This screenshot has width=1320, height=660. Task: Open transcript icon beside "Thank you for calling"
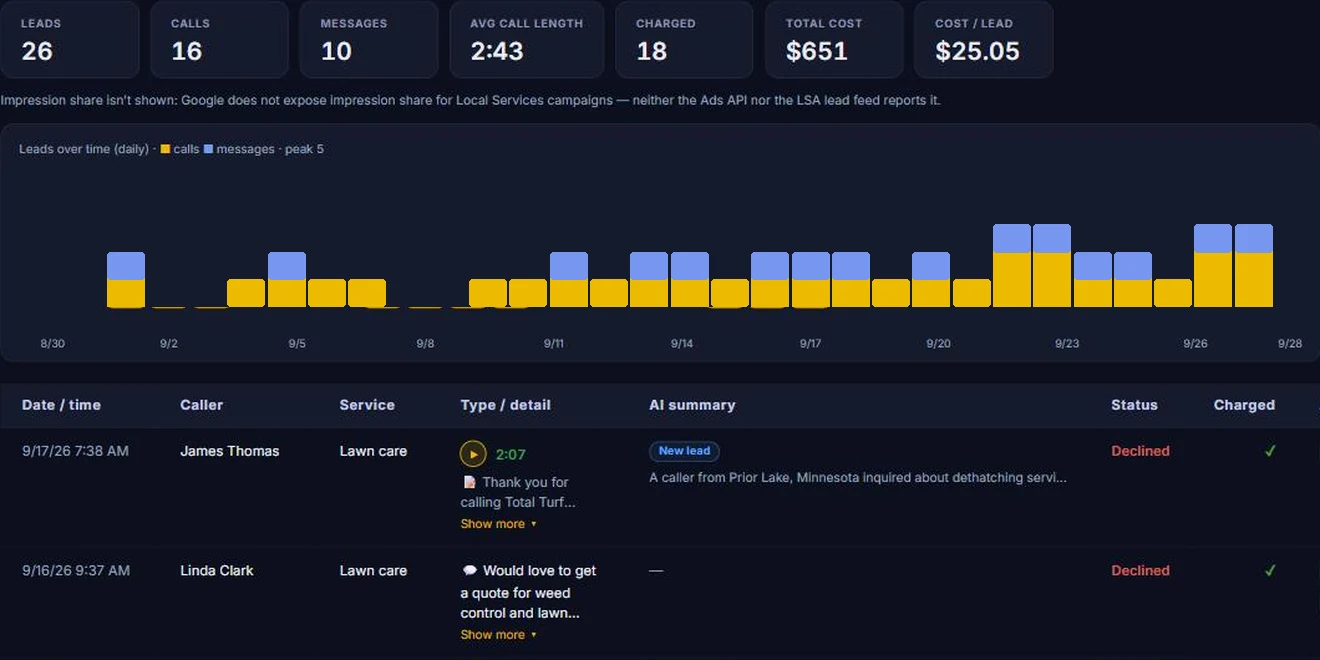click(469, 482)
